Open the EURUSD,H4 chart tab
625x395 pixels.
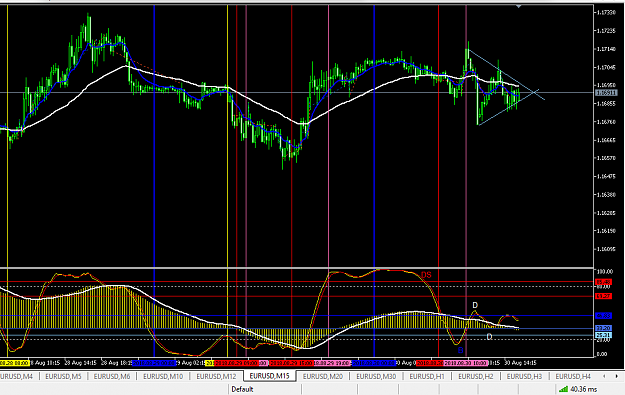point(573,376)
